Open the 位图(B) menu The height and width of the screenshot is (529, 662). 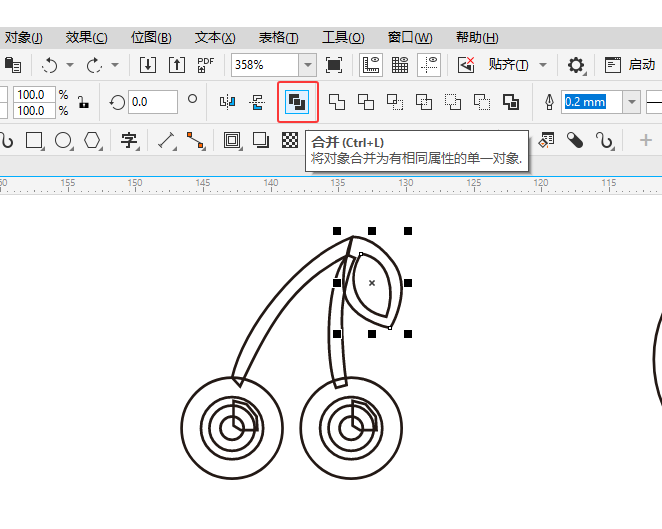151,38
